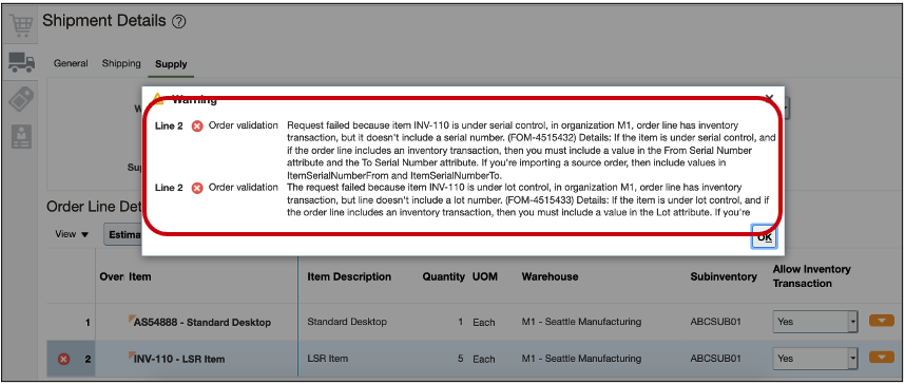
Task: Open orange actions menu for INV-110 row
Action: 882,357
